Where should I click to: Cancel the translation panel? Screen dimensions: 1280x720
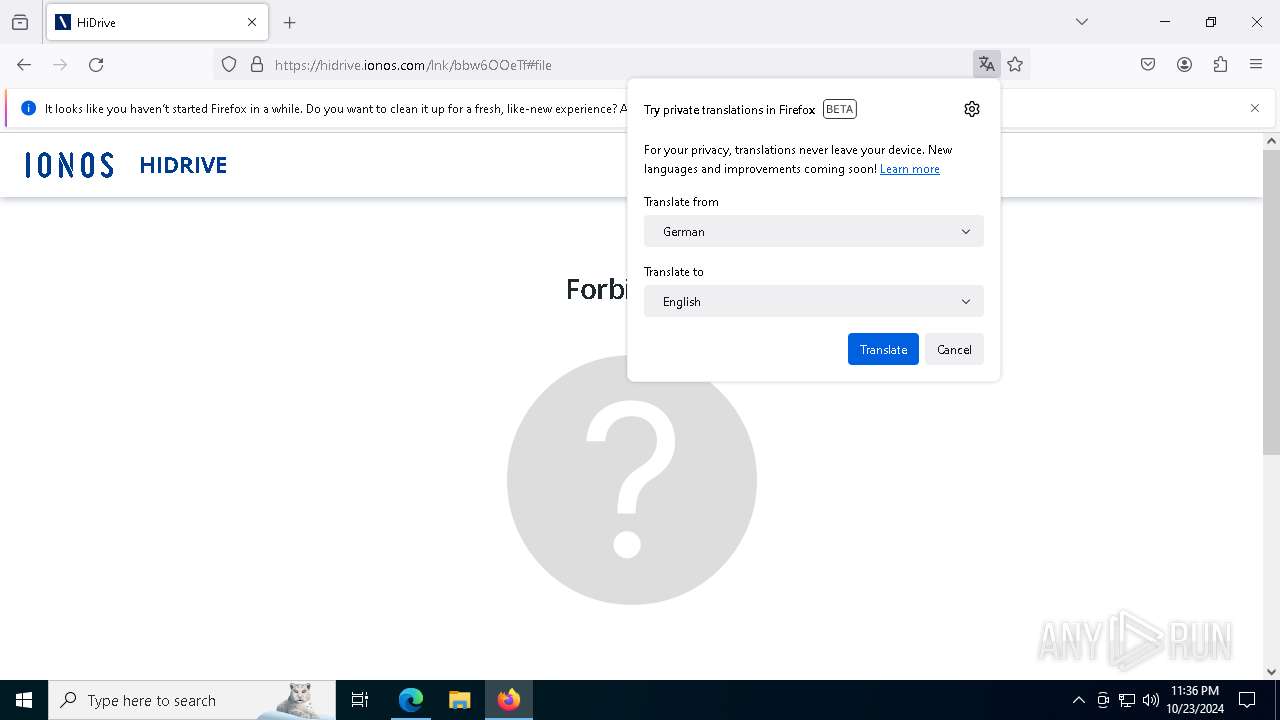(x=954, y=349)
